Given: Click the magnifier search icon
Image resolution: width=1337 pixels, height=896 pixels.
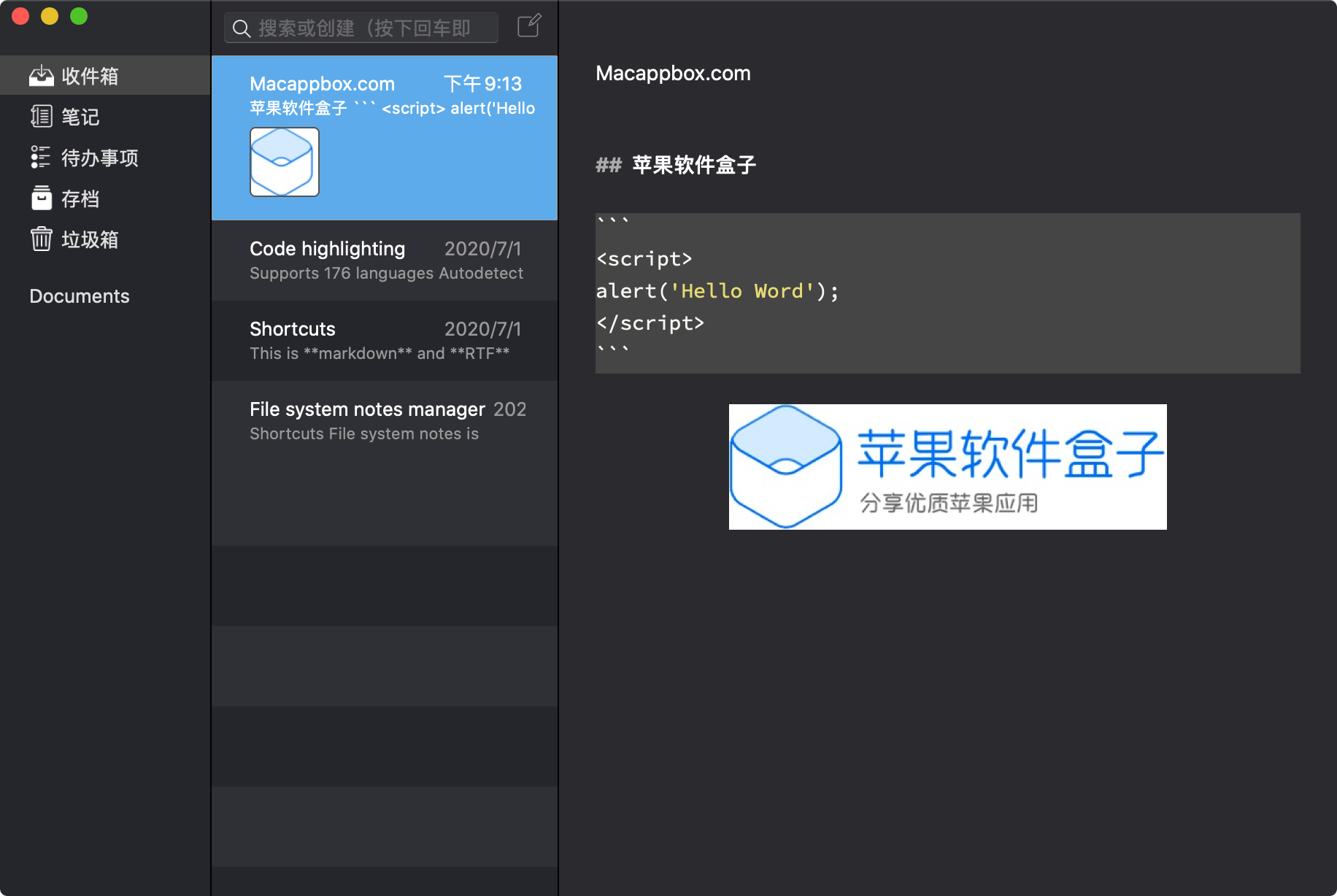Looking at the screenshot, I should point(242,28).
